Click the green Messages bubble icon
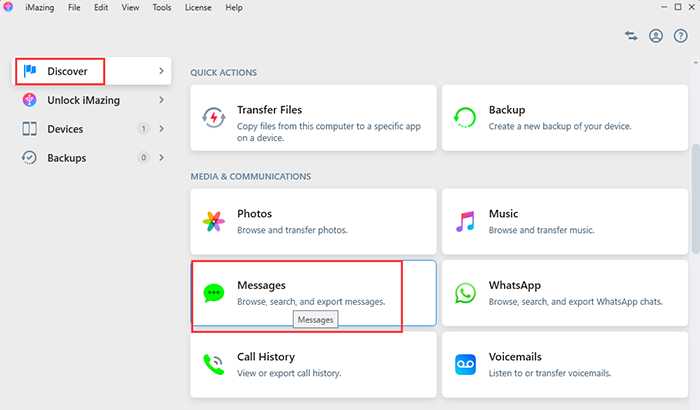This screenshot has width=700, height=410. (x=214, y=293)
